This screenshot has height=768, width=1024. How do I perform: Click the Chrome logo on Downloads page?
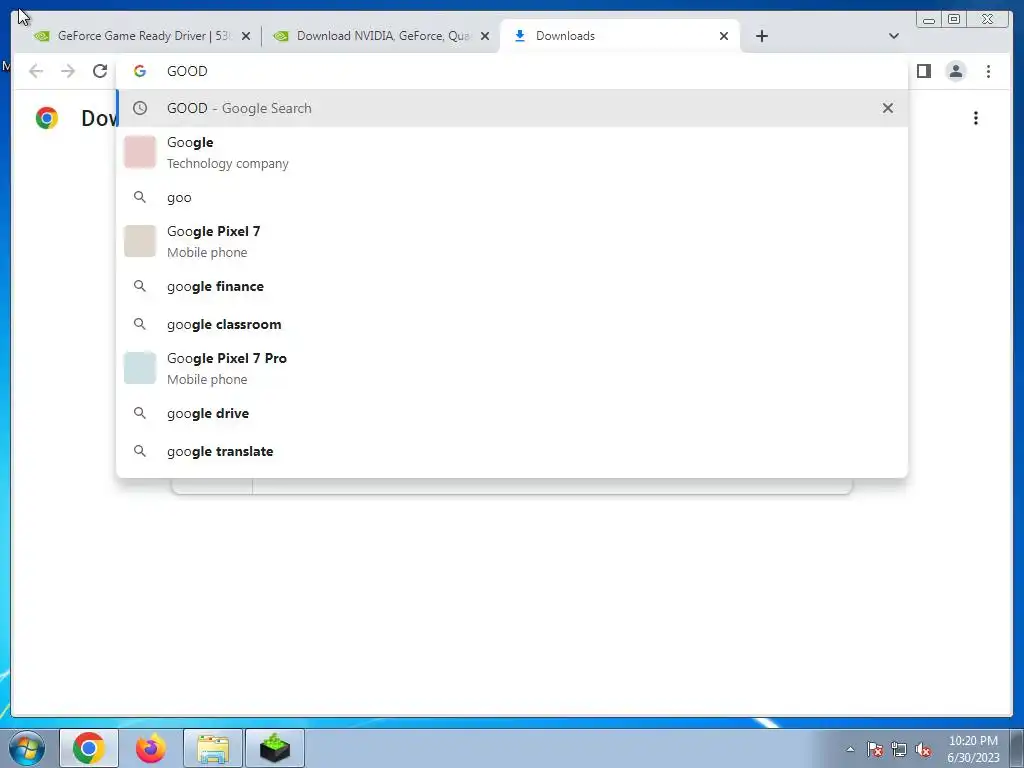click(47, 118)
